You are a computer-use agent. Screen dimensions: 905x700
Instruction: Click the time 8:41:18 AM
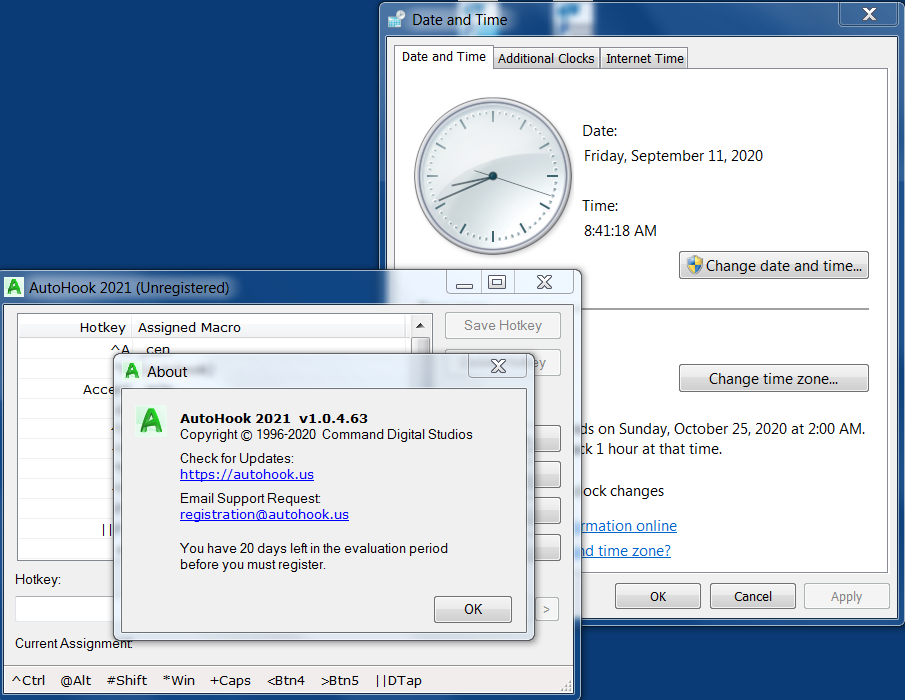pyautogui.click(x=620, y=231)
